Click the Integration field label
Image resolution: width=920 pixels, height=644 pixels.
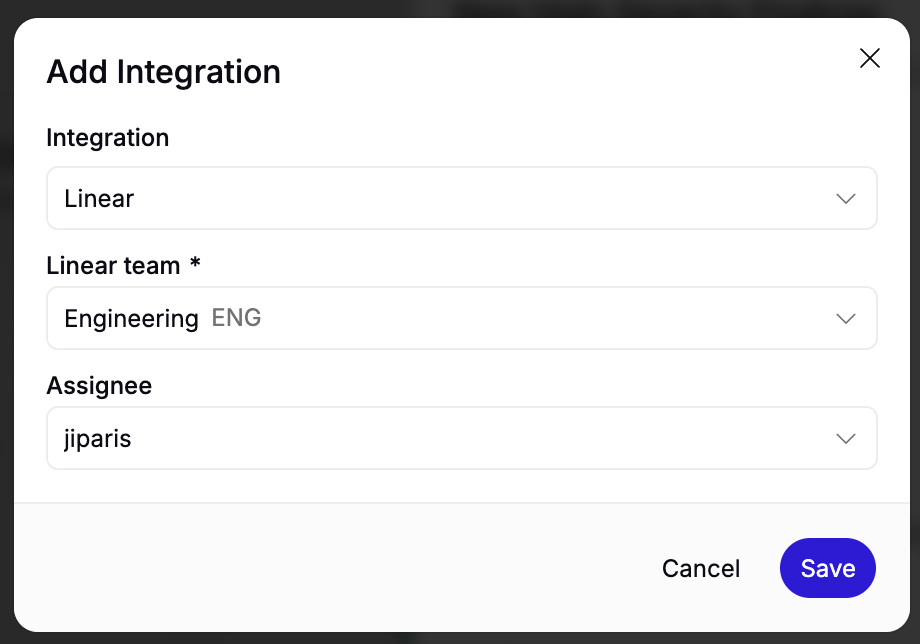coord(107,138)
